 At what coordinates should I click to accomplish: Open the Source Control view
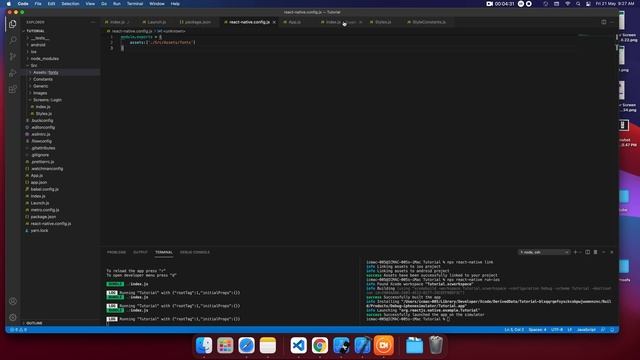click(13, 56)
